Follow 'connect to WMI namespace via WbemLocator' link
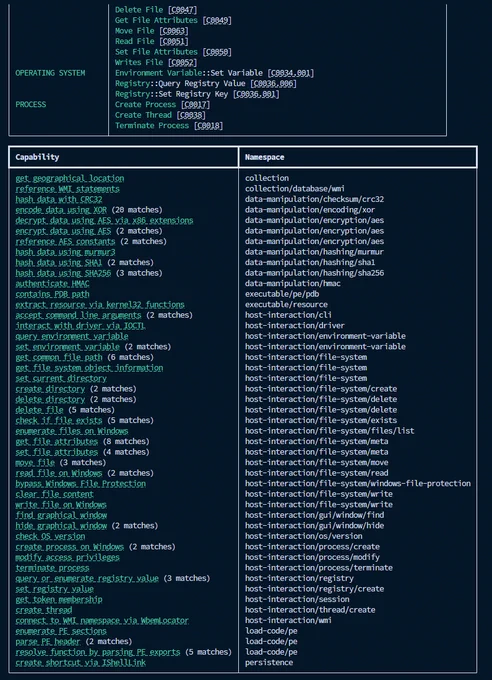The image size is (492, 680). [102, 620]
